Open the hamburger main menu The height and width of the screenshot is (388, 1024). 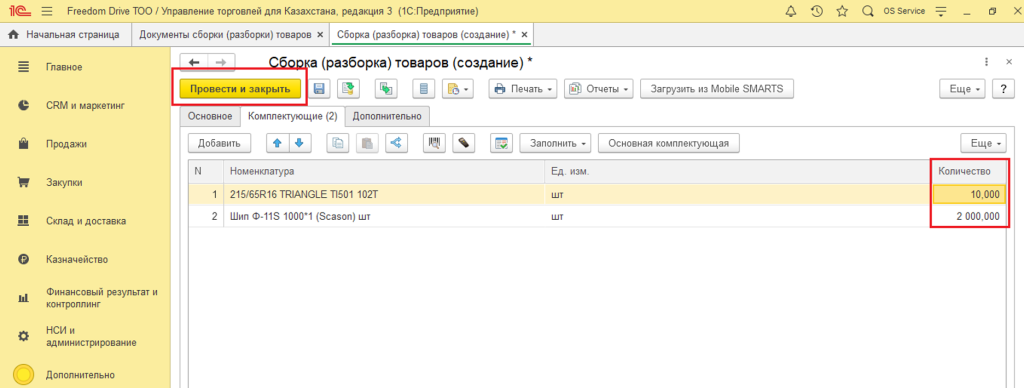46,11
